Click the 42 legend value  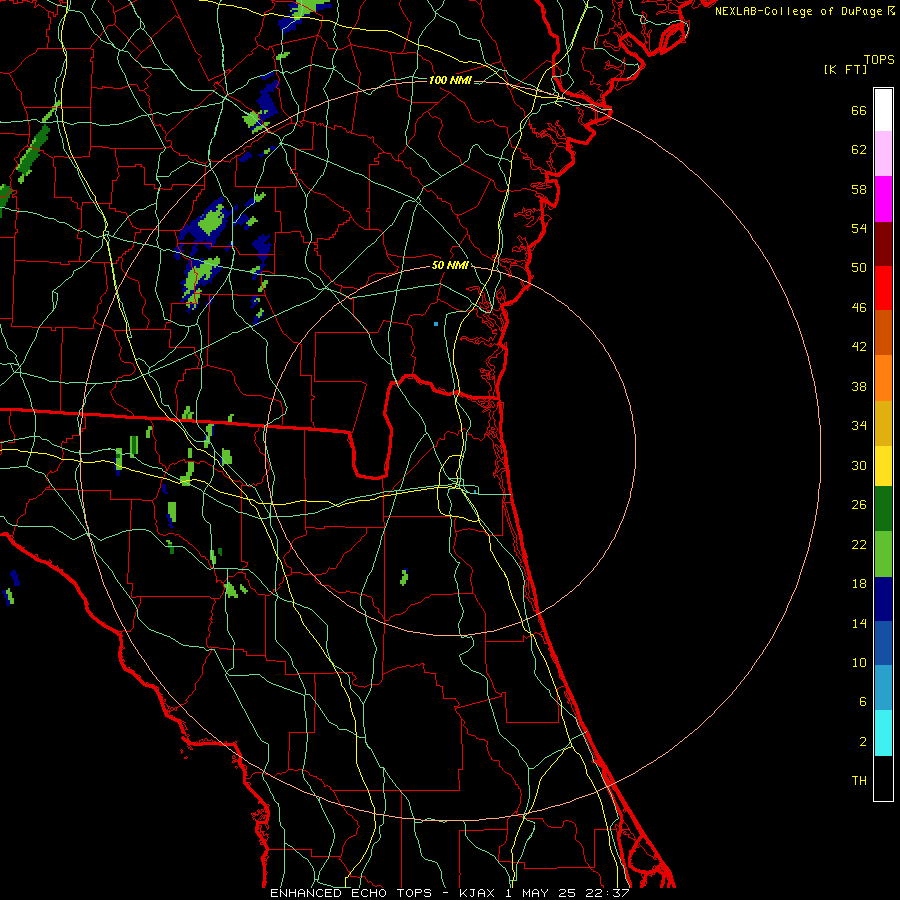[x=859, y=347]
